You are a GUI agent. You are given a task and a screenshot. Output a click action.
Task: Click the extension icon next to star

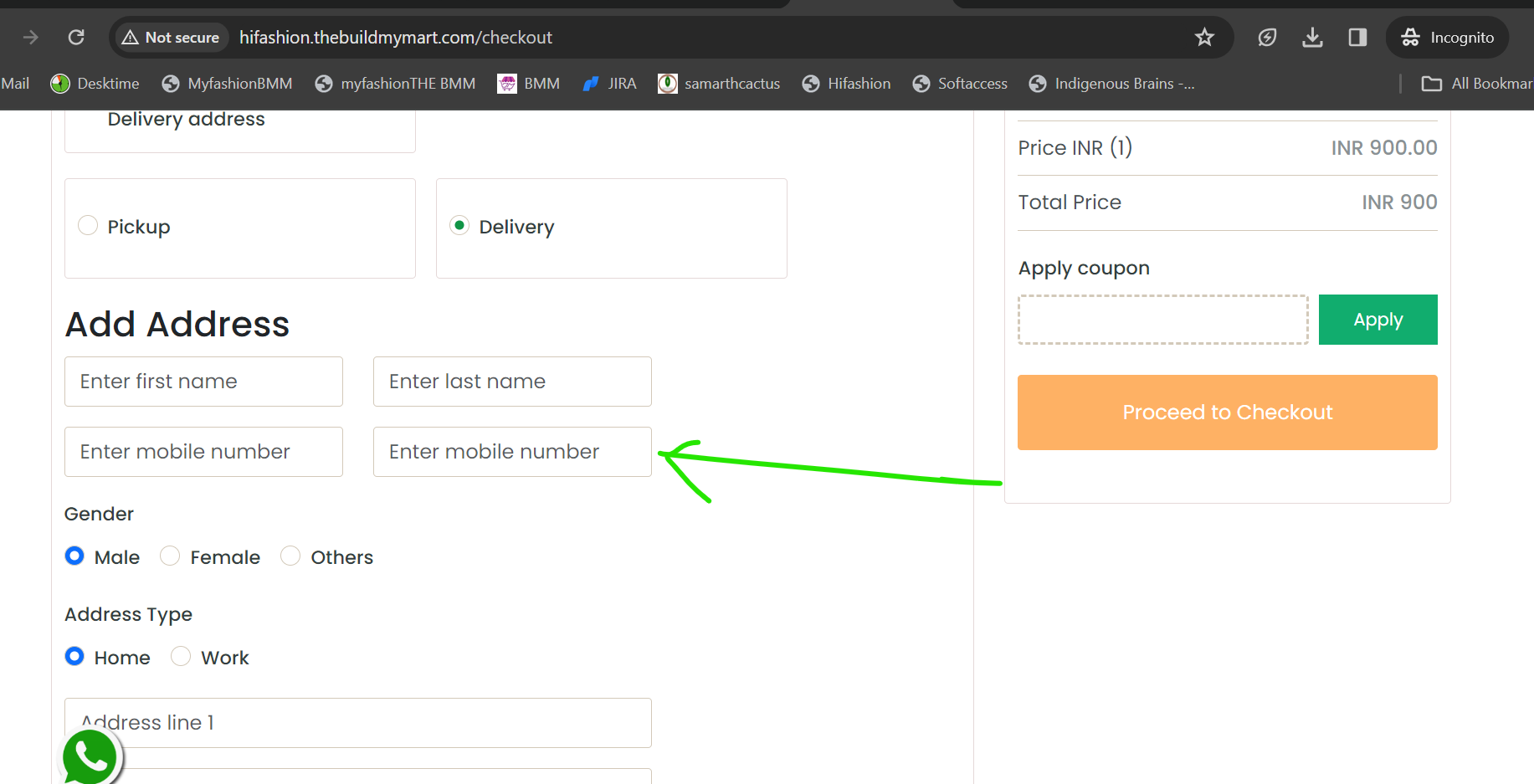pyautogui.click(x=1267, y=38)
